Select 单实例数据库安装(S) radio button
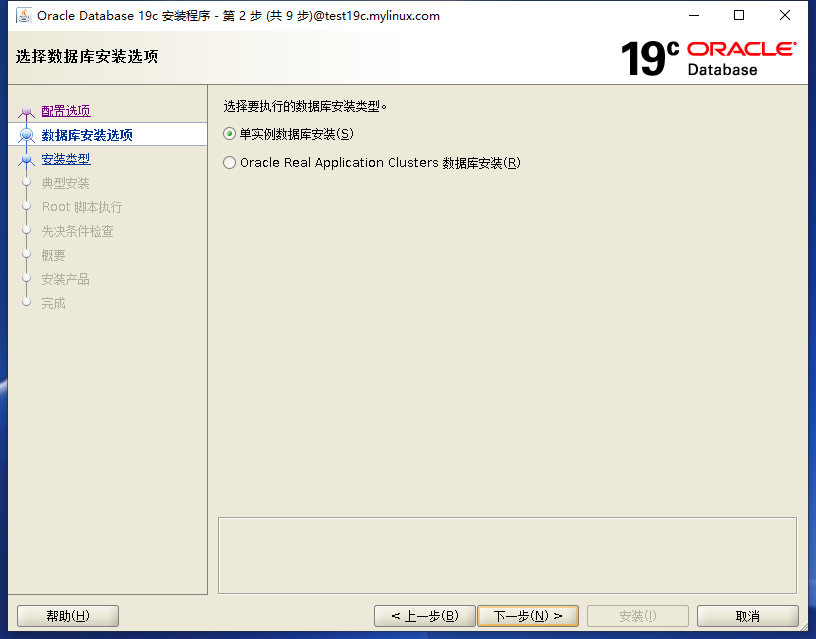816x639 pixels. pos(230,134)
